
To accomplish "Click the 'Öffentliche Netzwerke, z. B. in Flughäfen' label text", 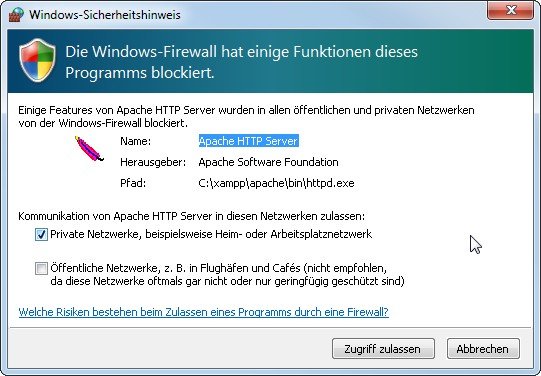I will tap(146, 268).
